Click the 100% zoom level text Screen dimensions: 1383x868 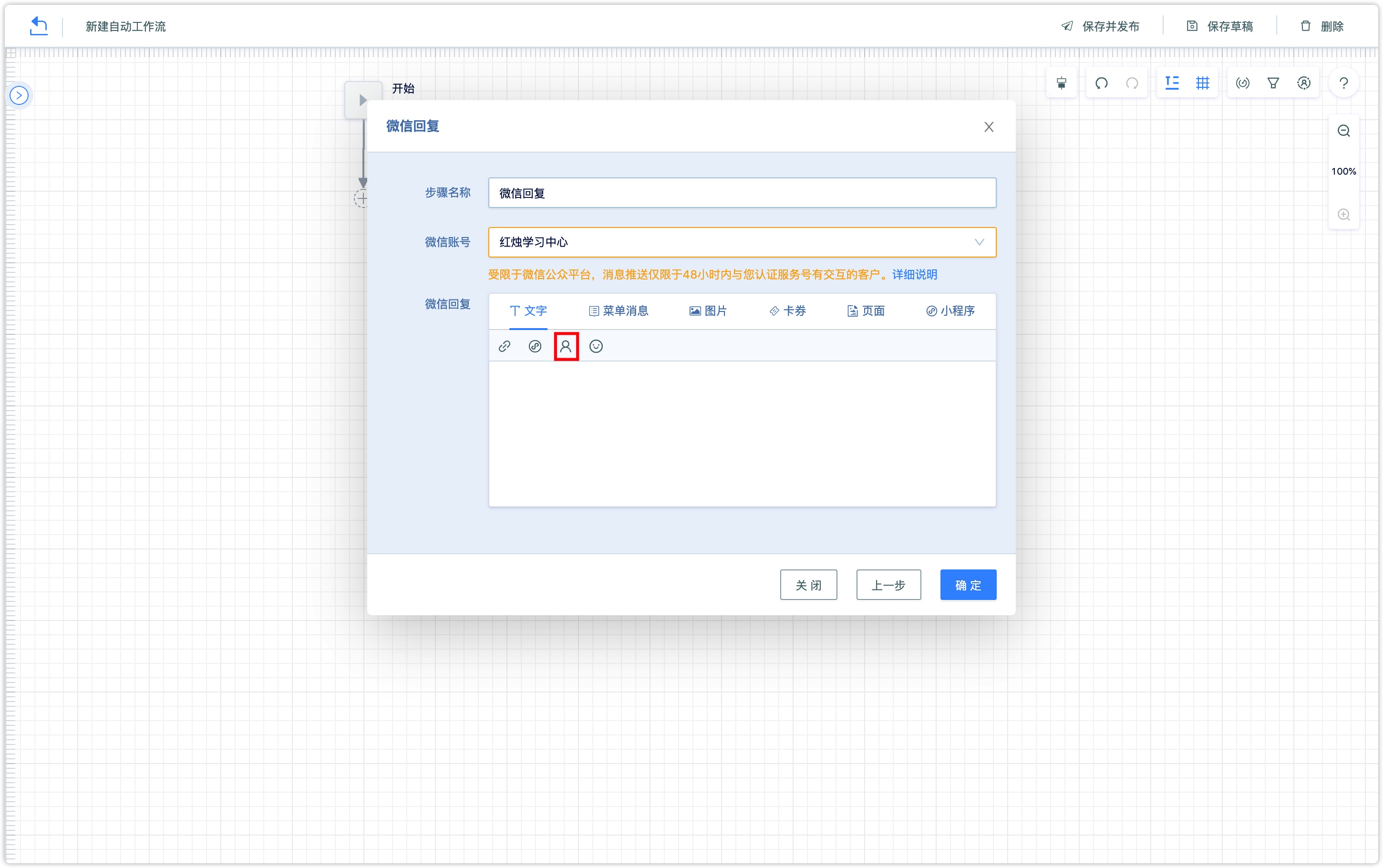pos(1343,171)
